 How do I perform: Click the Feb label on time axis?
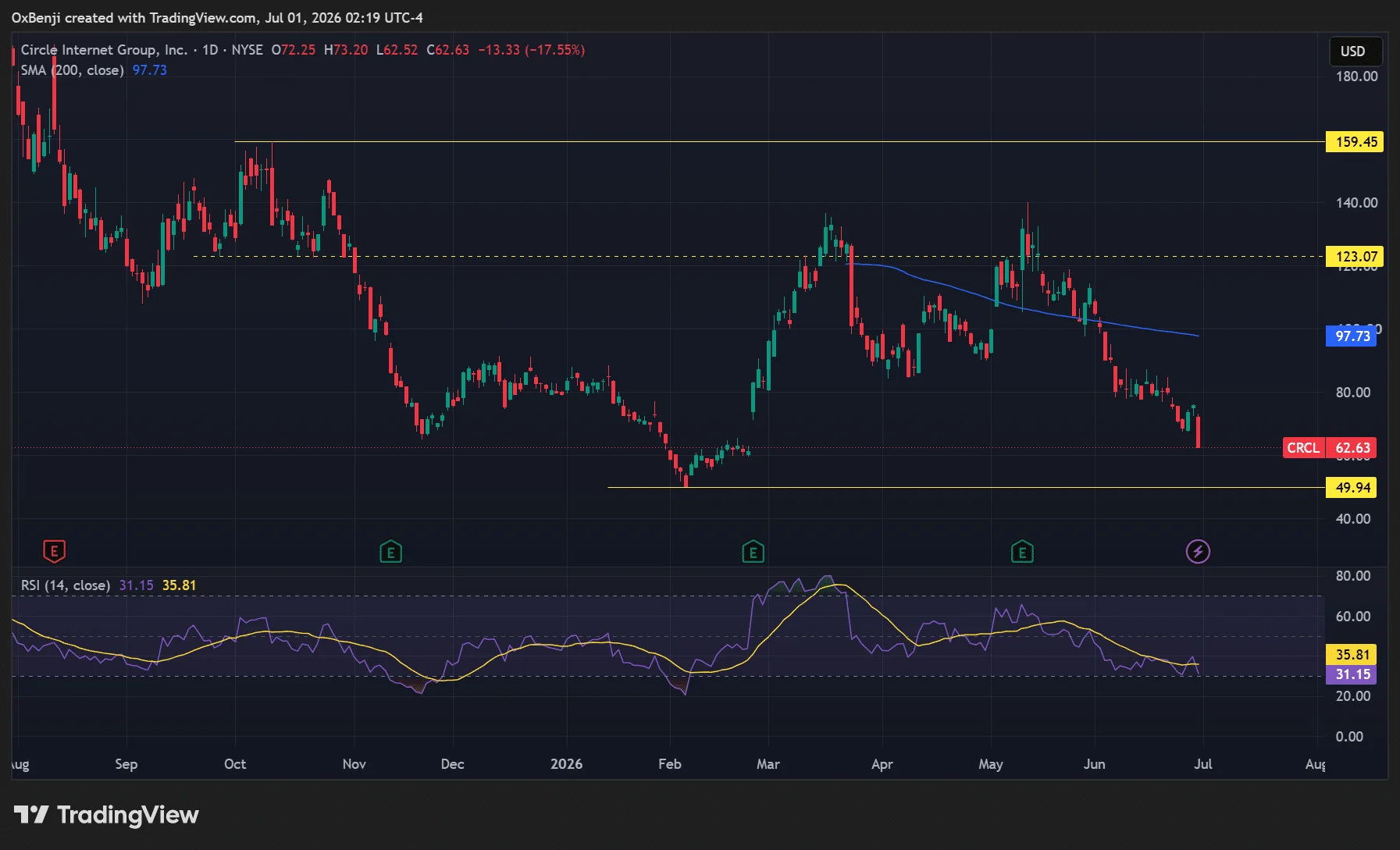pyautogui.click(x=670, y=764)
